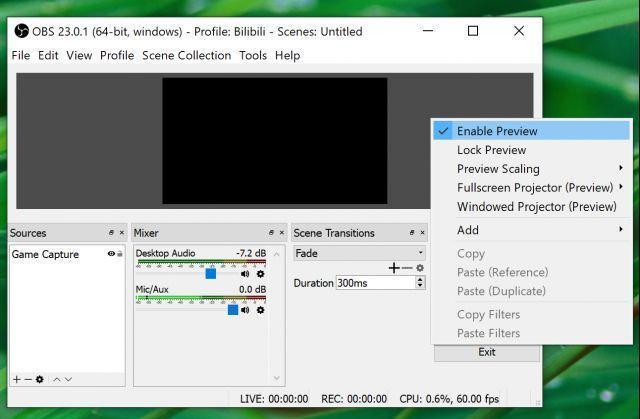Select Lock Preview menu entry

[531, 150]
